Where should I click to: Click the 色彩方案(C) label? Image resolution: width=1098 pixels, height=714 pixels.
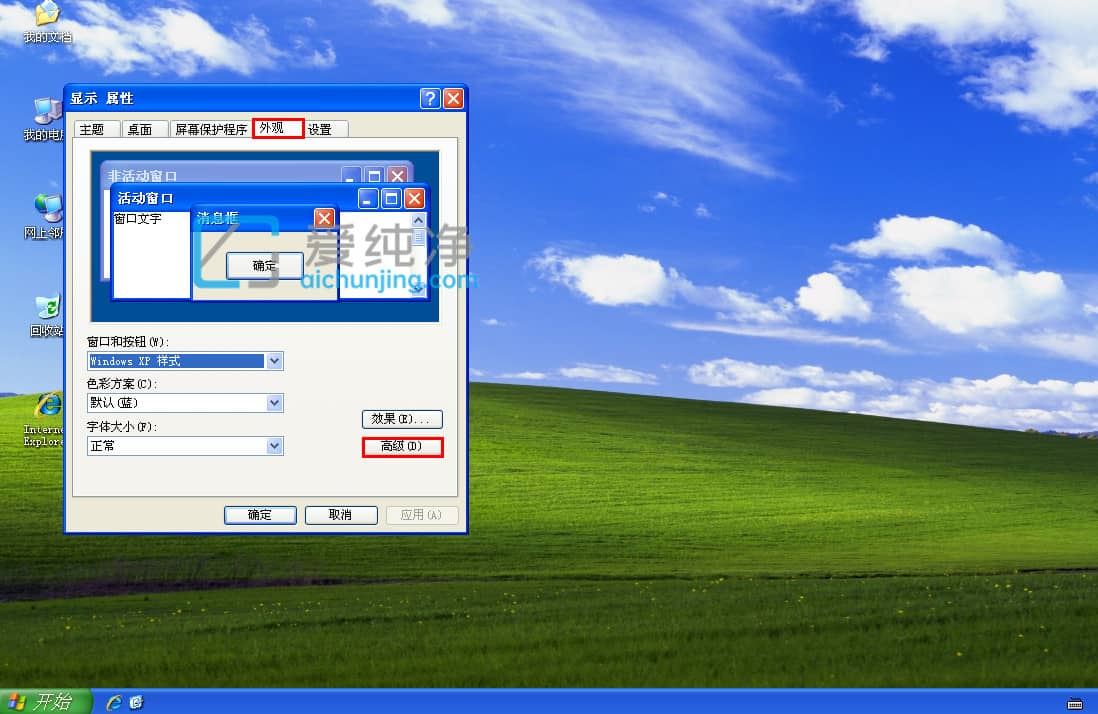coord(122,384)
